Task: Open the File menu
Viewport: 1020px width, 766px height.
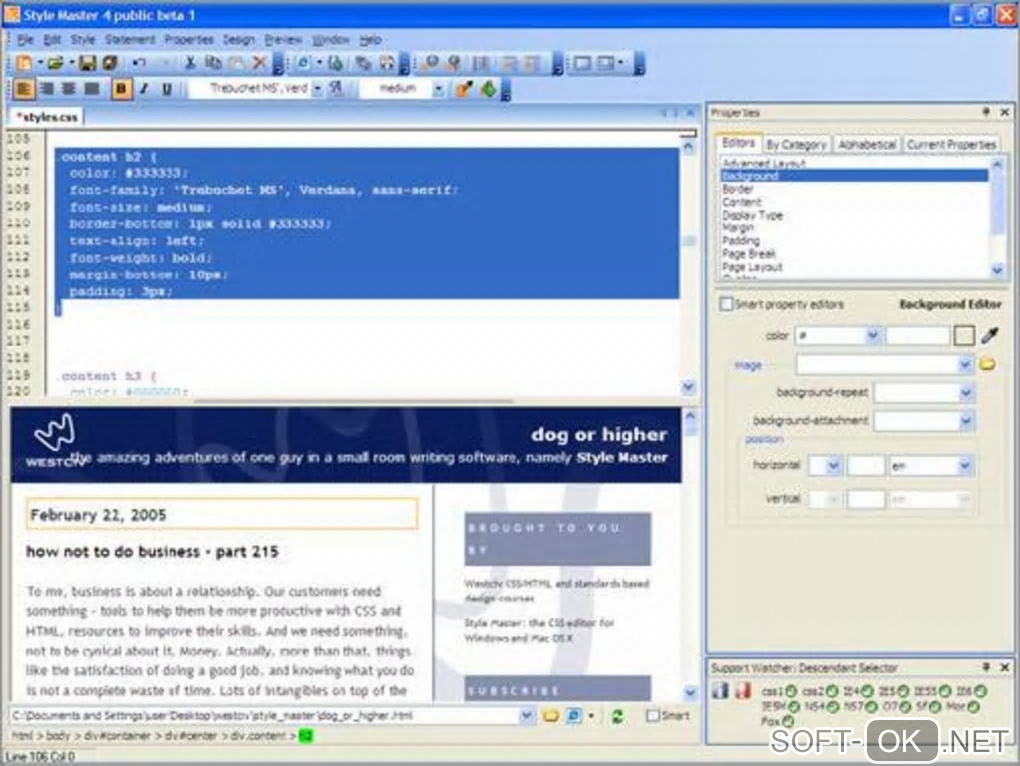Action: 25,40
